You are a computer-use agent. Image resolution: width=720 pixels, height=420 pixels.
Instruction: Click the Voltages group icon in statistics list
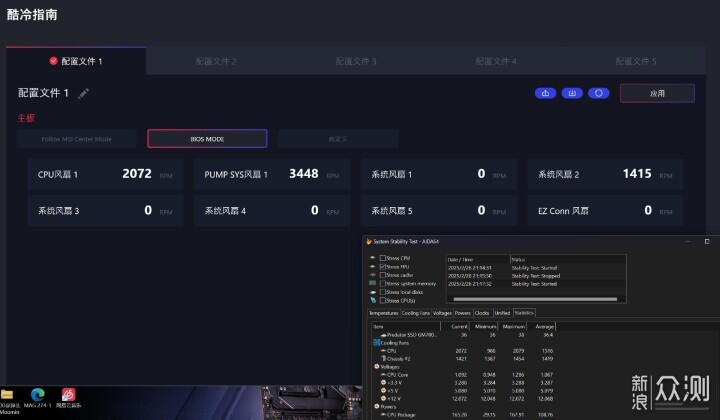[377, 366]
